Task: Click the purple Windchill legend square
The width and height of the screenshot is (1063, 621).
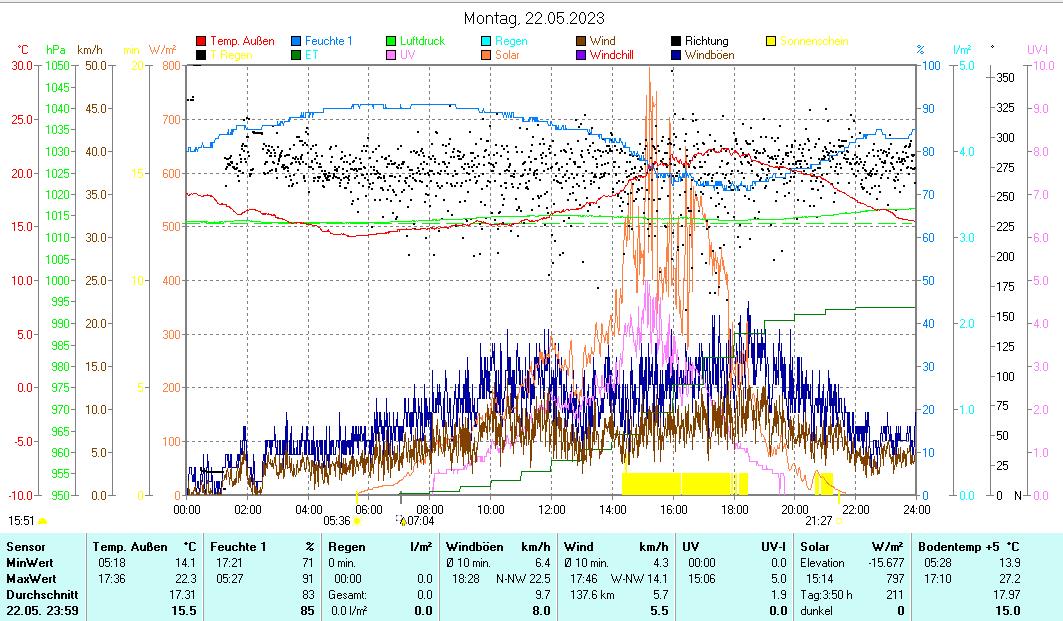Action: (x=581, y=56)
